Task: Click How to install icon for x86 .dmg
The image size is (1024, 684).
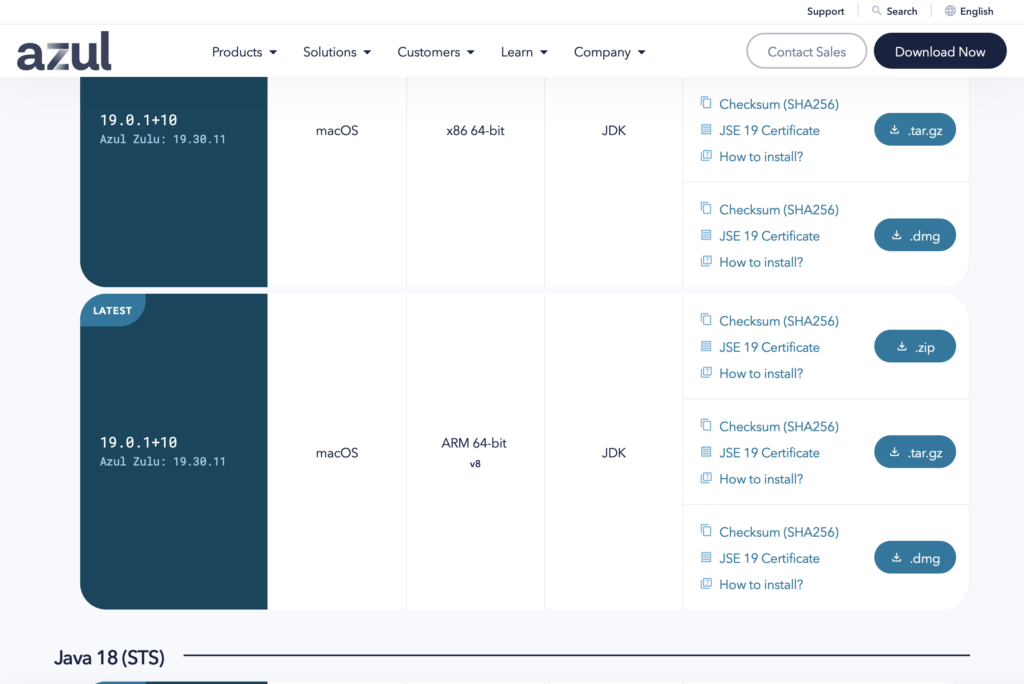Action: [x=706, y=262]
